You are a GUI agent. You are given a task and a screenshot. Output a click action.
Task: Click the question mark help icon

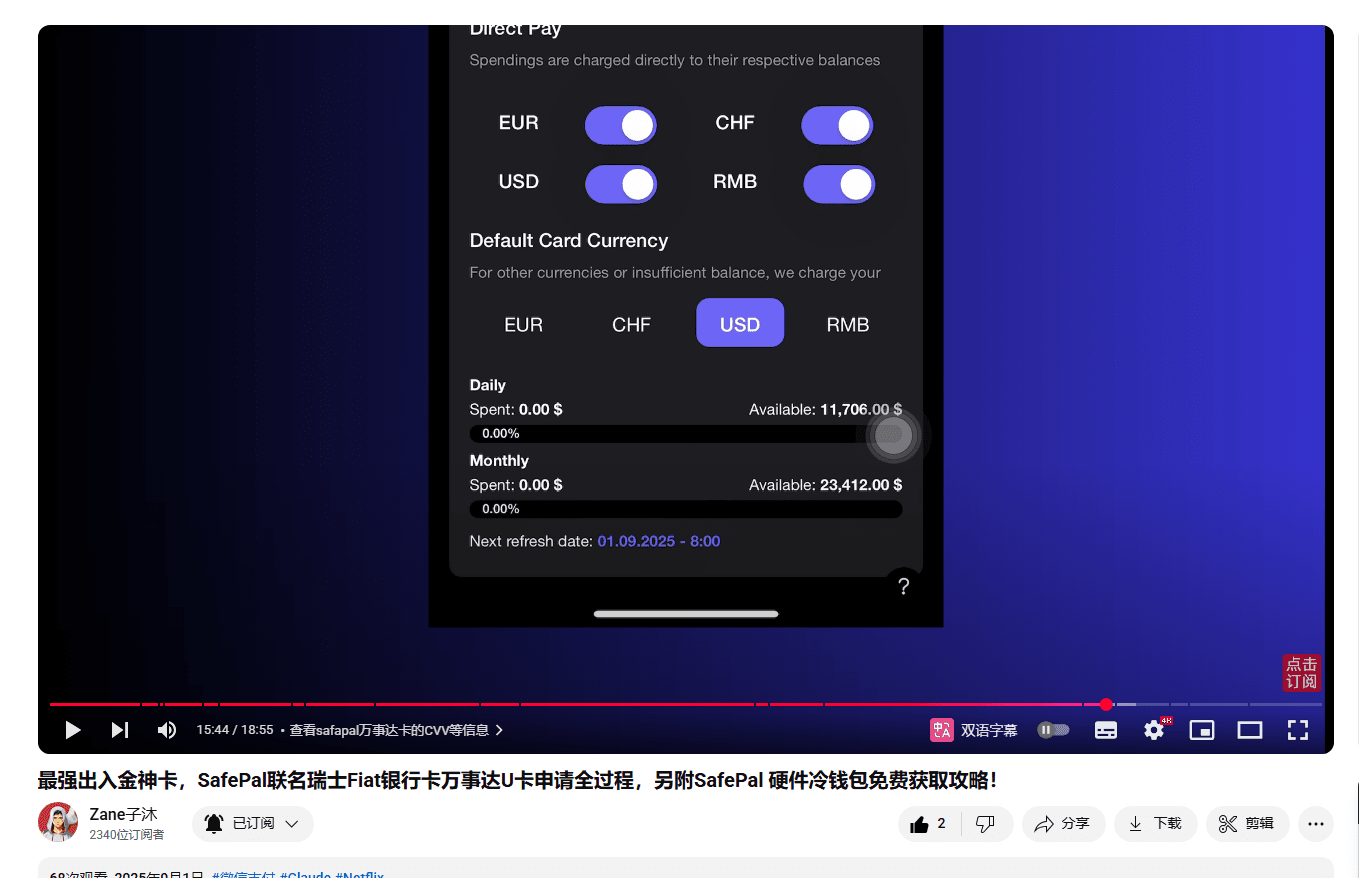point(903,586)
